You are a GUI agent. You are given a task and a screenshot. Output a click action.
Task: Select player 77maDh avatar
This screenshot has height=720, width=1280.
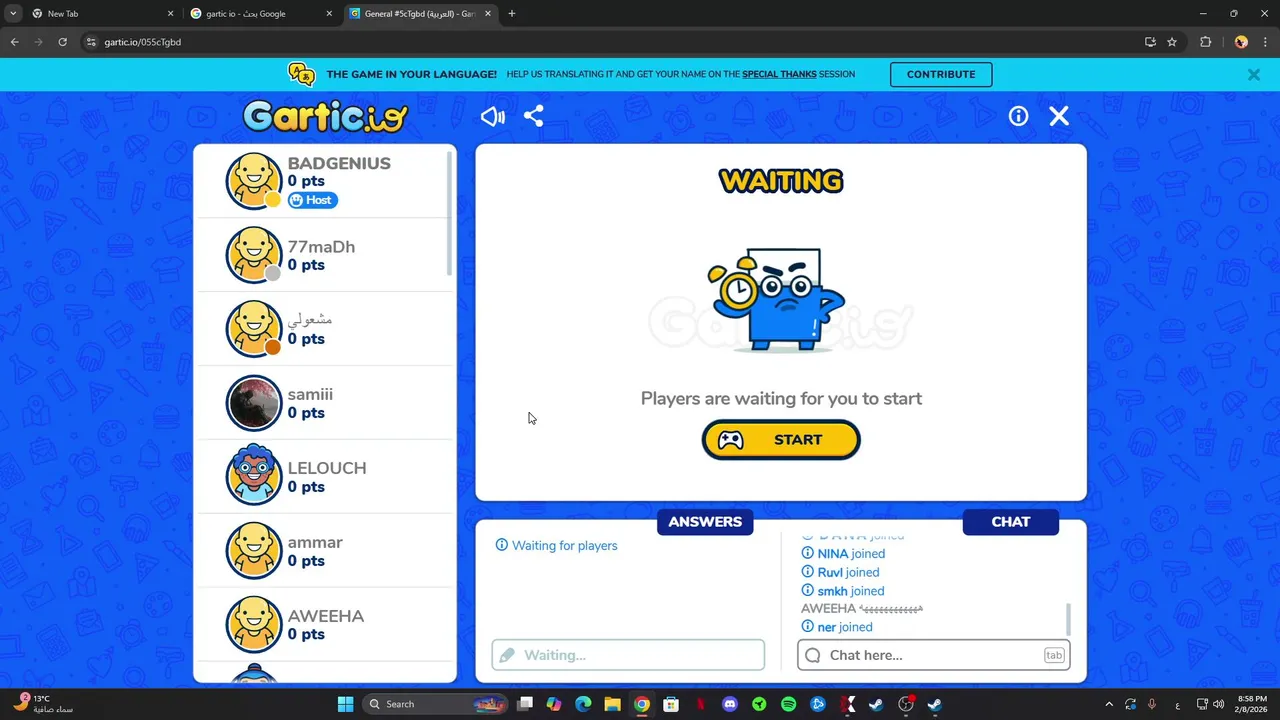click(254, 255)
